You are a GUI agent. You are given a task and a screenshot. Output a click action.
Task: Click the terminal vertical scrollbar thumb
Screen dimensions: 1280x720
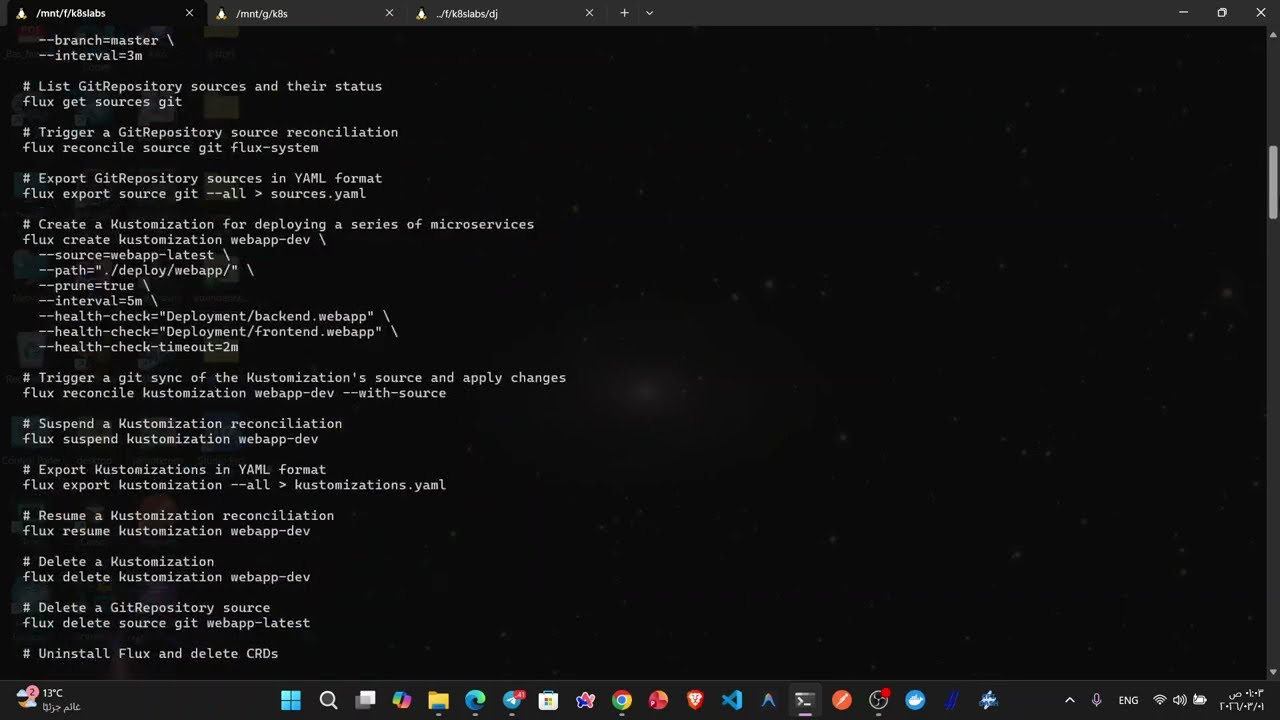point(1273,182)
